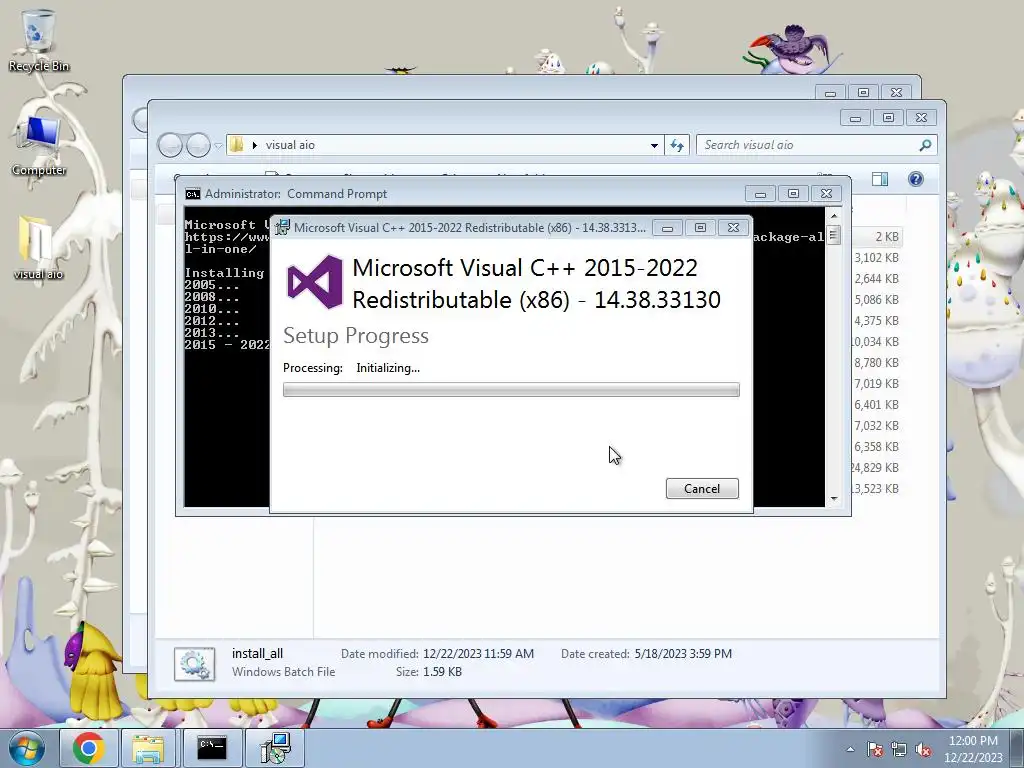Click the 2 KB file size entry
Screen dimensions: 1024x768
pos(887,236)
